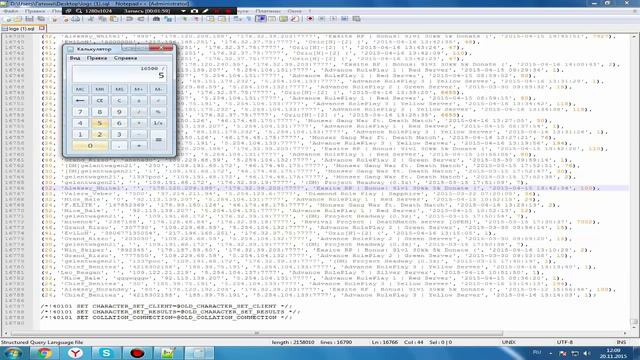640x360 pixels.
Task: Click the red record button in recorder bar
Action: 228,11
